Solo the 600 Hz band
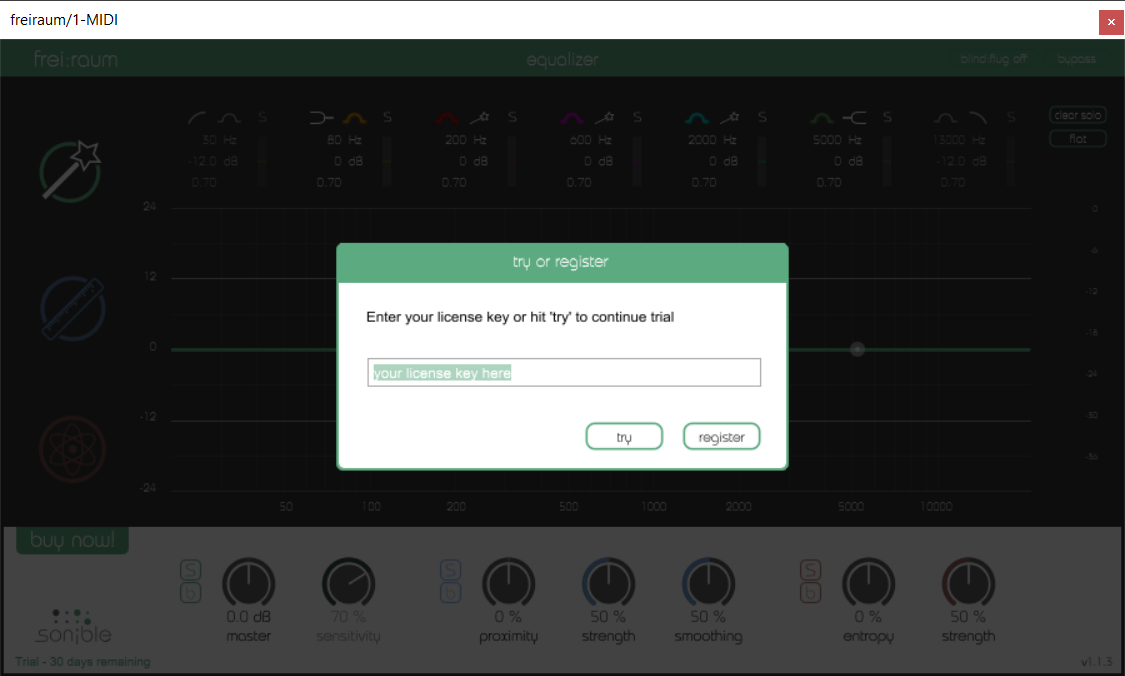The height and width of the screenshot is (676, 1125). click(637, 117)
